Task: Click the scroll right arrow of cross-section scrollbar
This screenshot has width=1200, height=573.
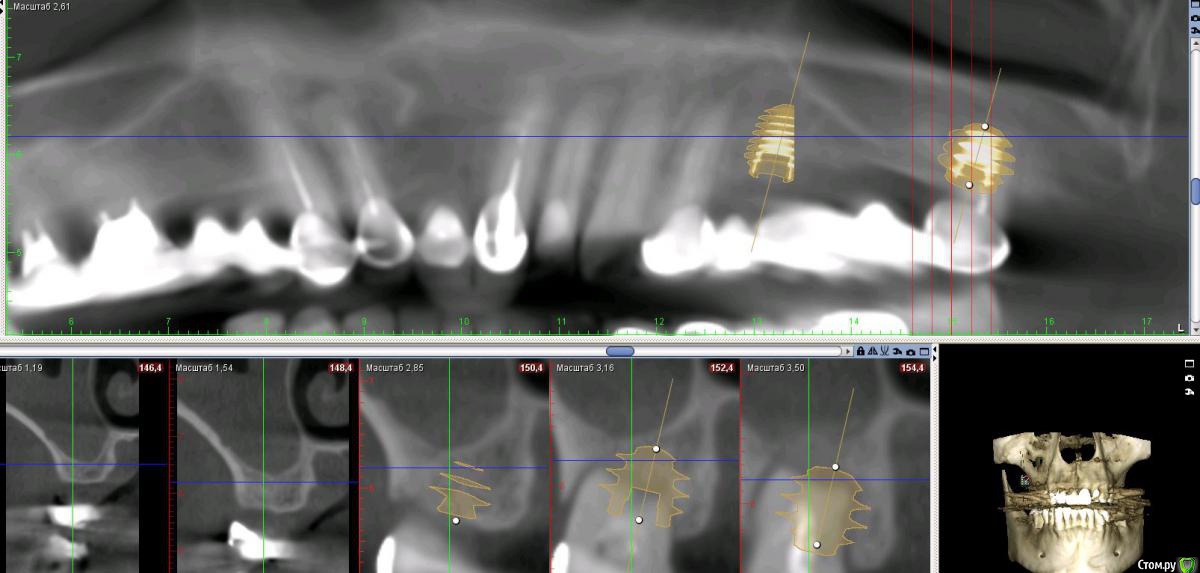Action: [x=849, y=352]
